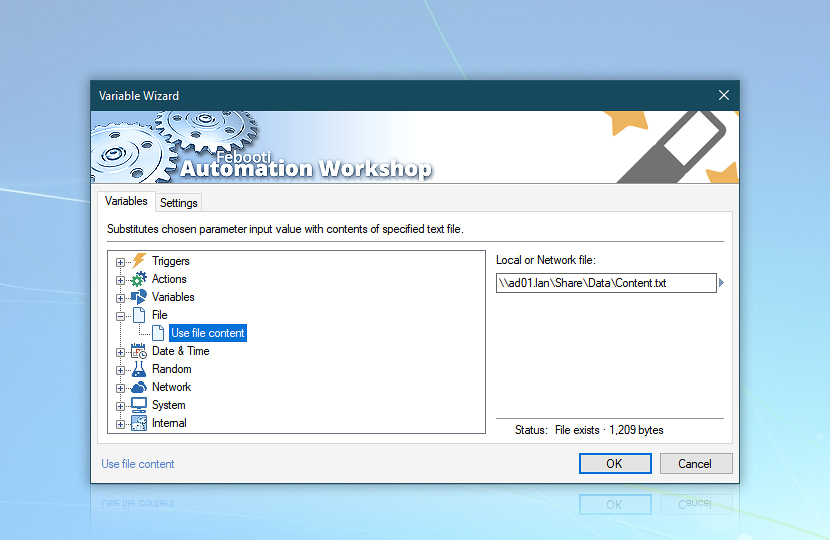Screen dimensions: 830x540
Task: Open the Settings tab
Action: tap(178, 203)
